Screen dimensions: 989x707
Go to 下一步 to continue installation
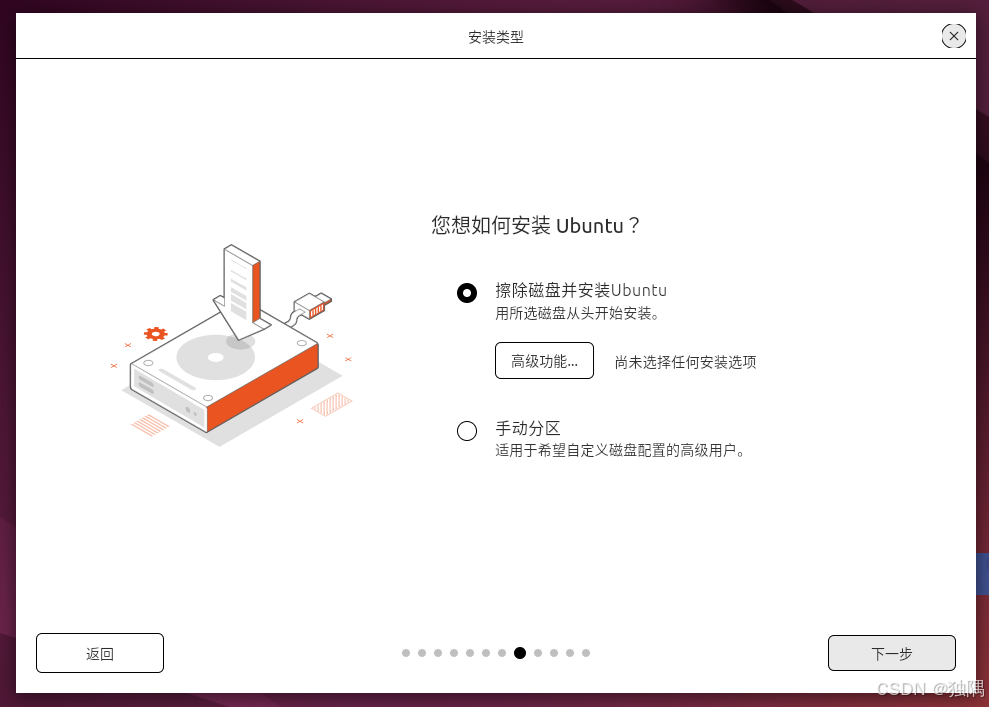[x=891, y=653]
